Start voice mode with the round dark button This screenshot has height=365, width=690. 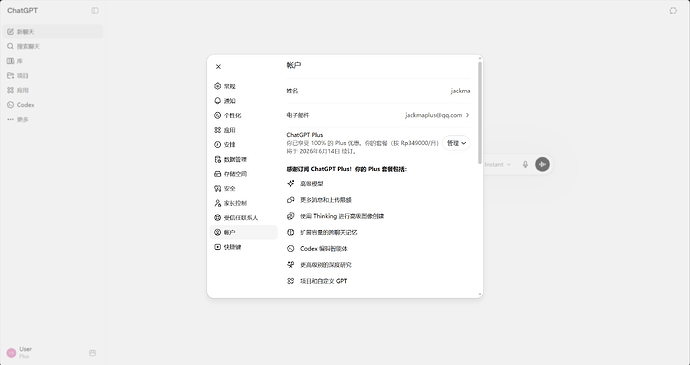click(542, 164)
